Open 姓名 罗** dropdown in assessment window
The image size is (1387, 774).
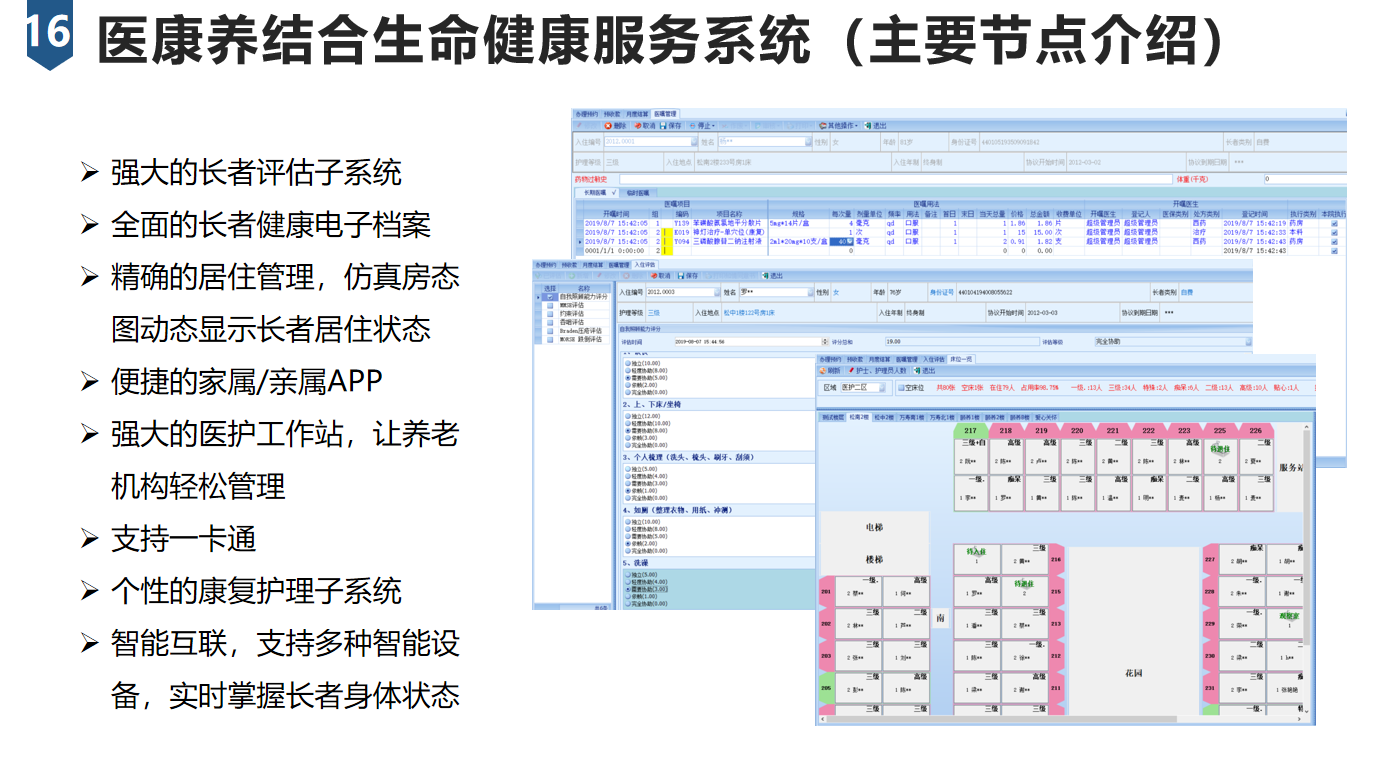tap(810, 292)
